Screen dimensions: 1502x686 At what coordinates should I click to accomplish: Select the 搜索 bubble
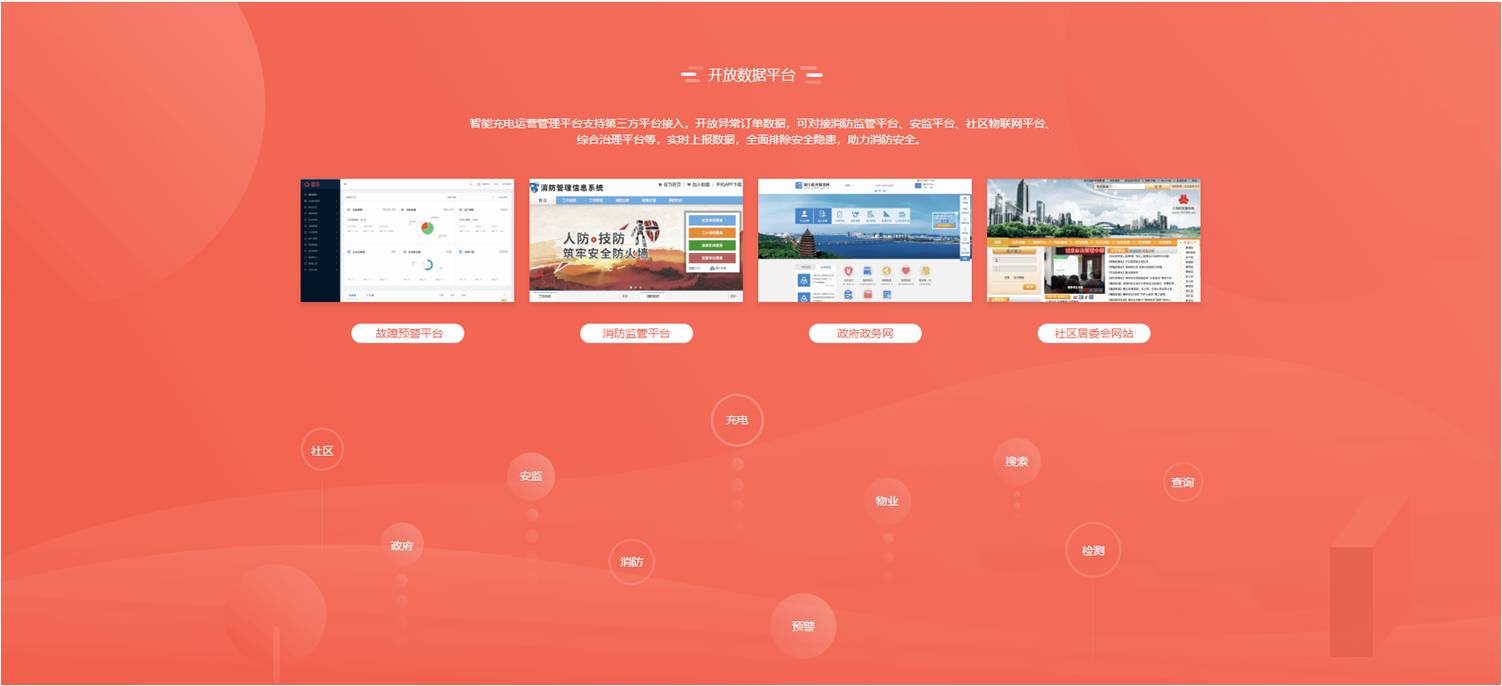1017,461
